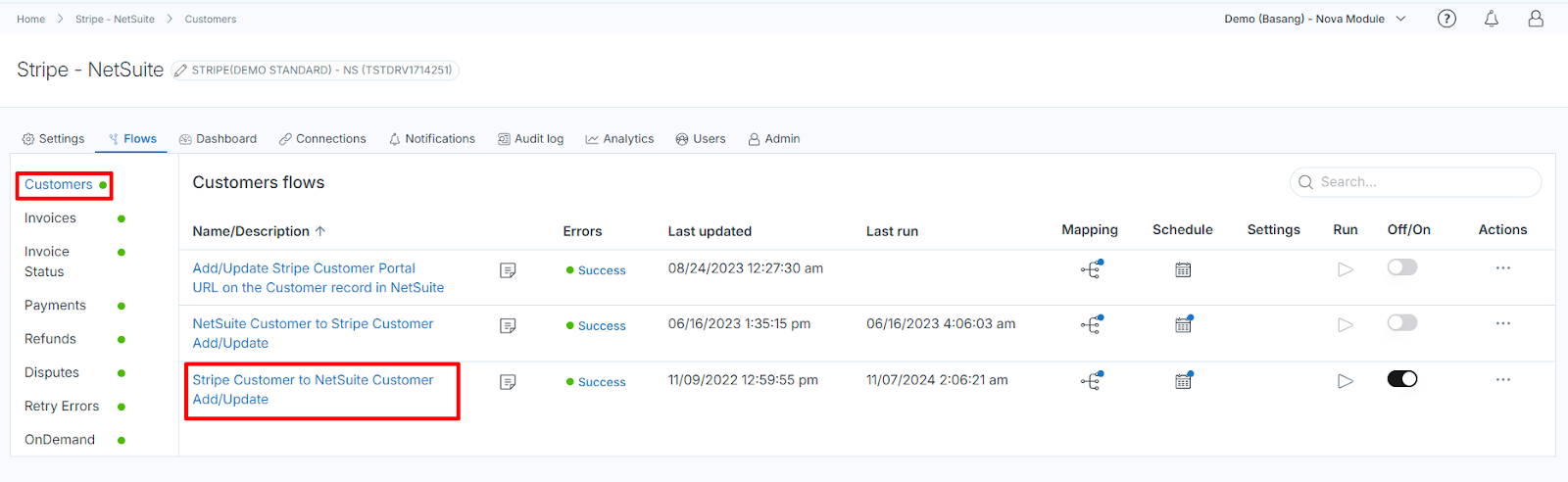Enable the NetSuite Customer to Stripe Customer flow

tap(1401, 323)
